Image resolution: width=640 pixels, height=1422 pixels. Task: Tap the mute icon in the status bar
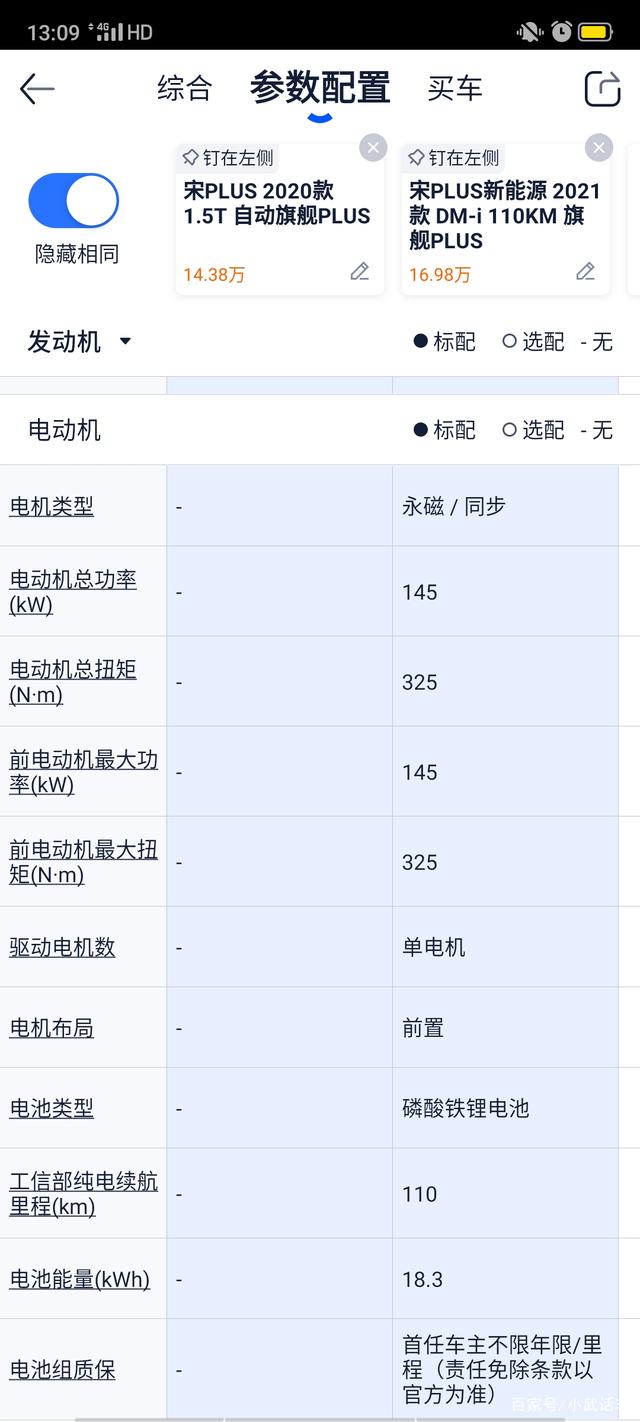528,31
